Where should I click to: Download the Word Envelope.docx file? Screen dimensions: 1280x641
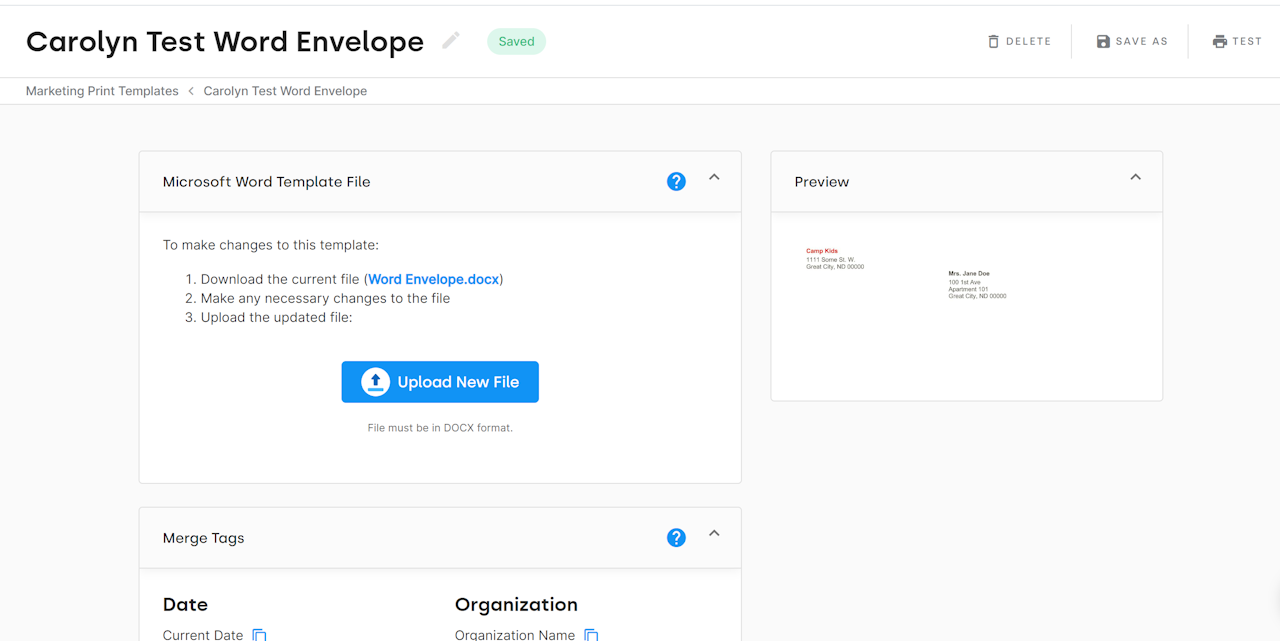[x=434, y=279]
